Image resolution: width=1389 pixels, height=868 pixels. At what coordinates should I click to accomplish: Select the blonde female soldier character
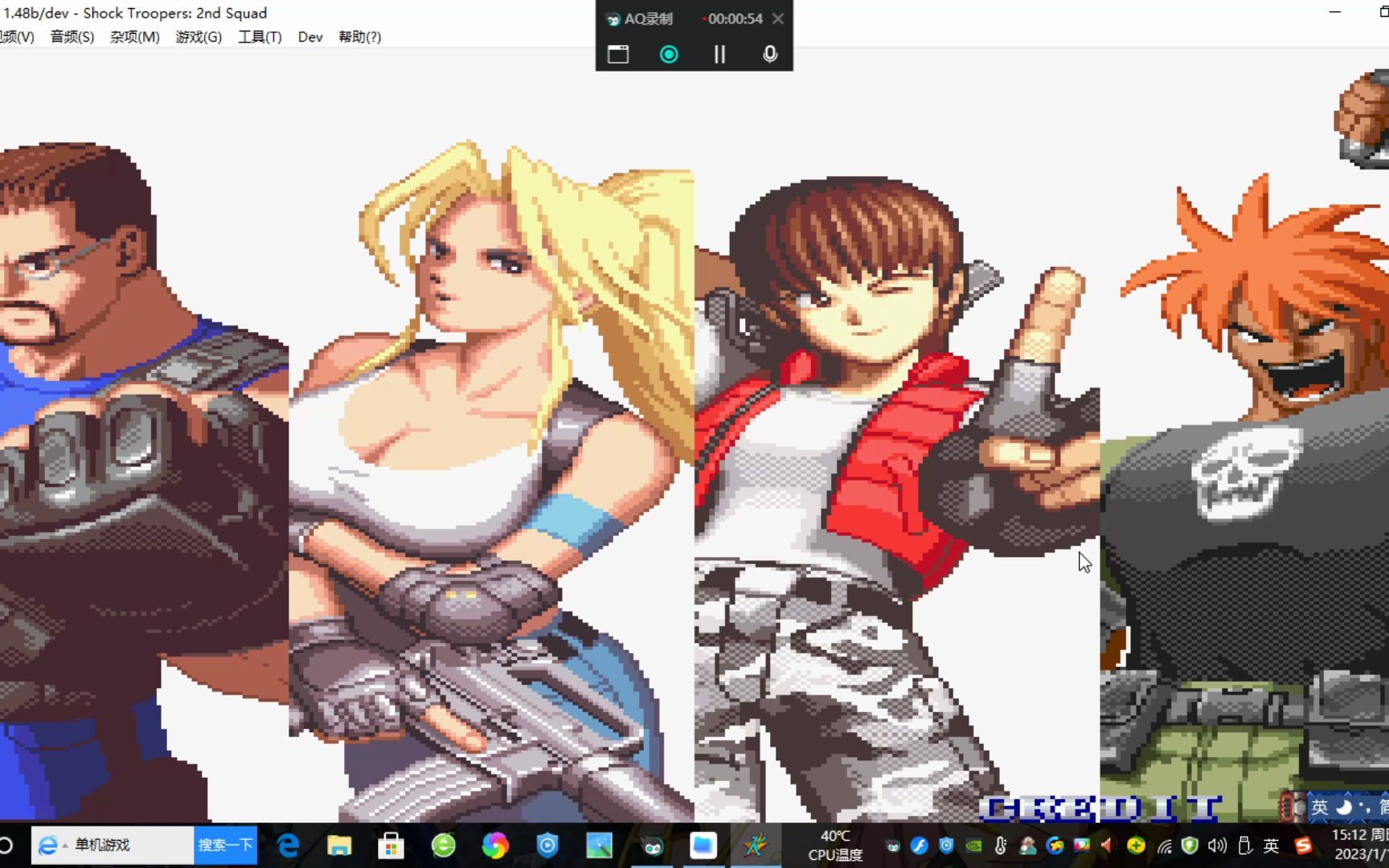pos(490,482)
